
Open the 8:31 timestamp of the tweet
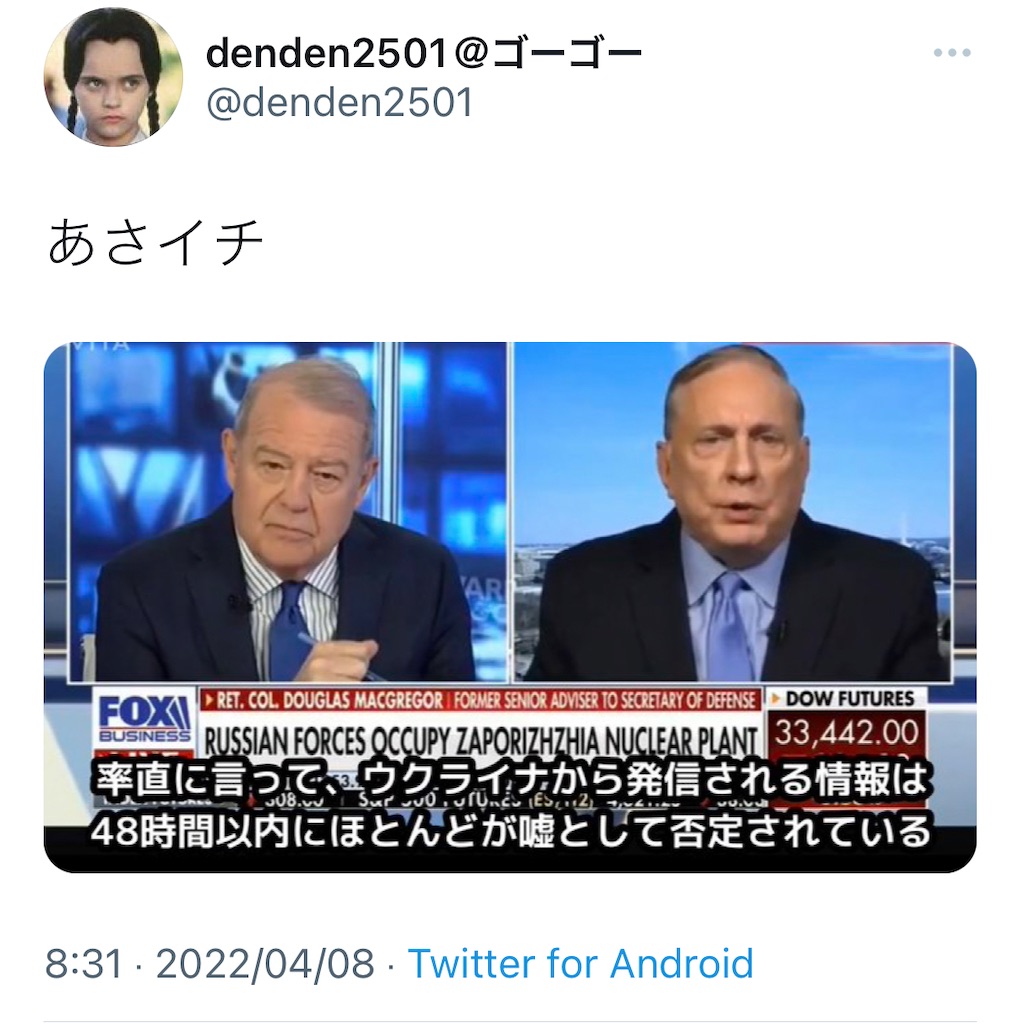click(84, 964)
